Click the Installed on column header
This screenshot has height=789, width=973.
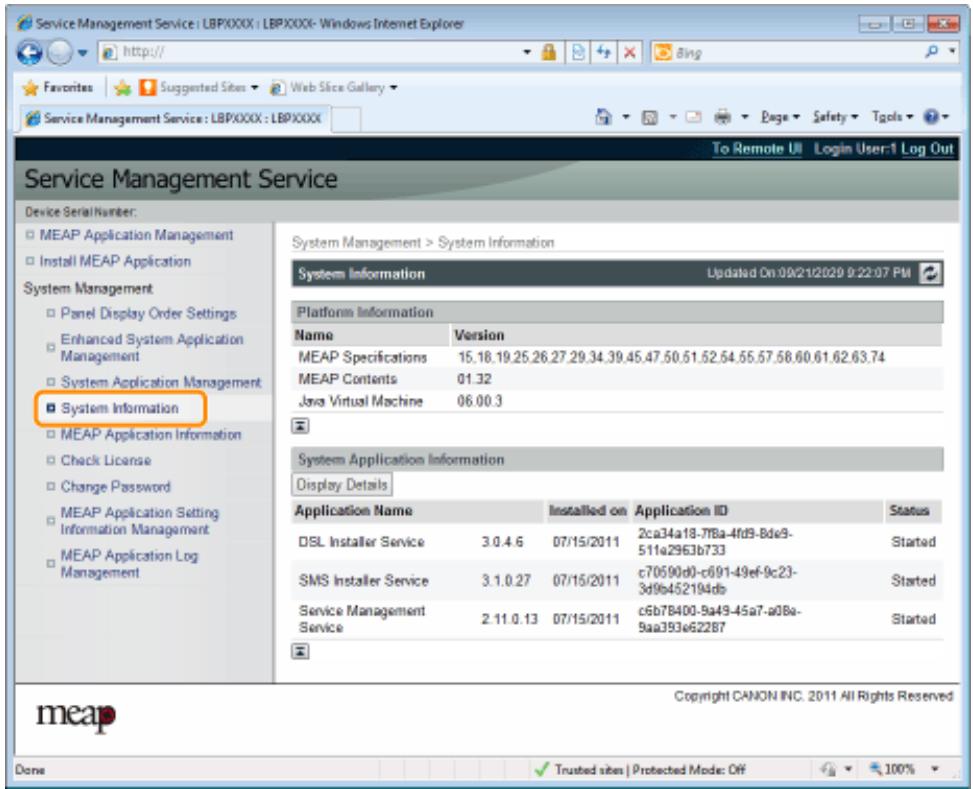point(587,511)
